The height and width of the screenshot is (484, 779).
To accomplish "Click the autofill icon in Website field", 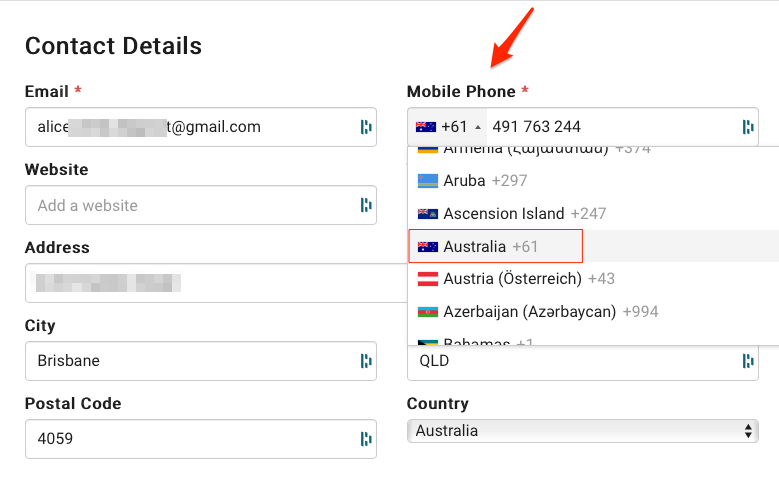I will (366, 205).
